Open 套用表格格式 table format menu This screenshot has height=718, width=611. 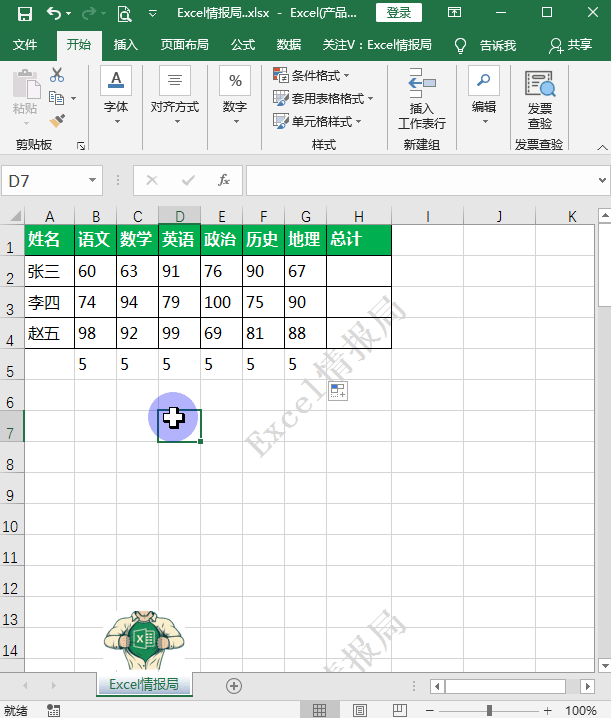(323, 98)
